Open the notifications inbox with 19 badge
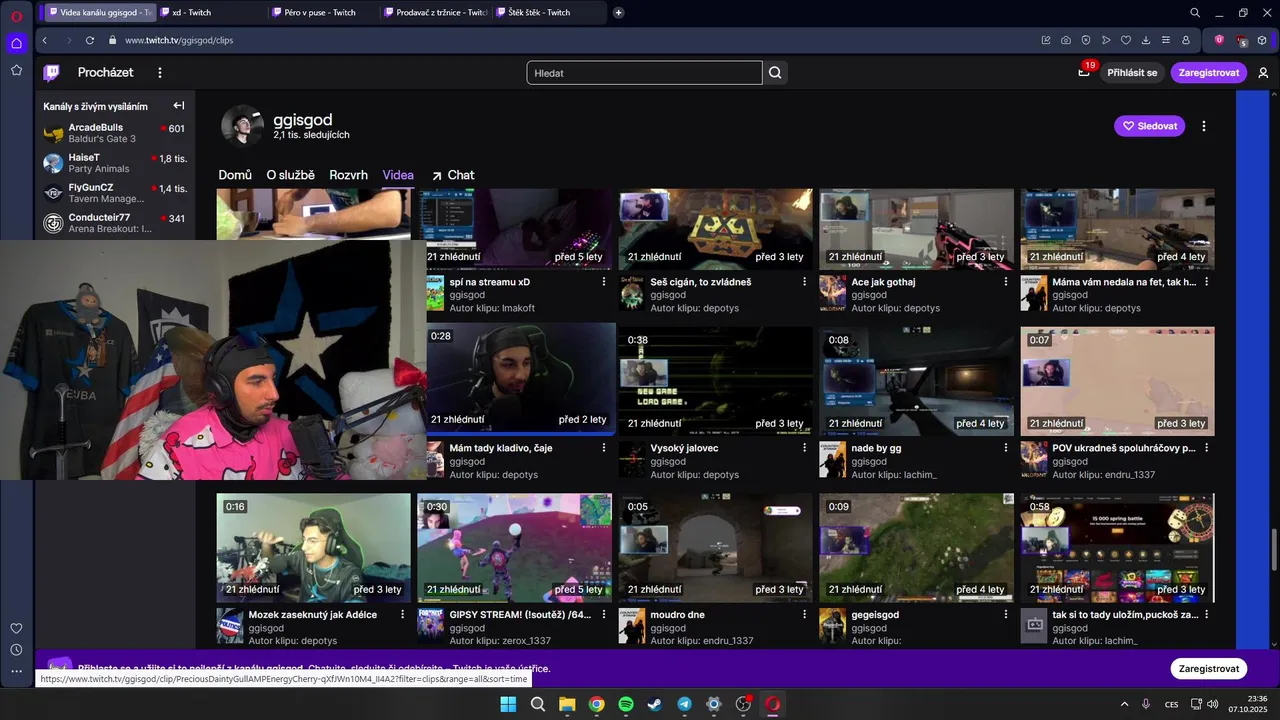The image size is (1280, 720). (x=1084, y=72)
